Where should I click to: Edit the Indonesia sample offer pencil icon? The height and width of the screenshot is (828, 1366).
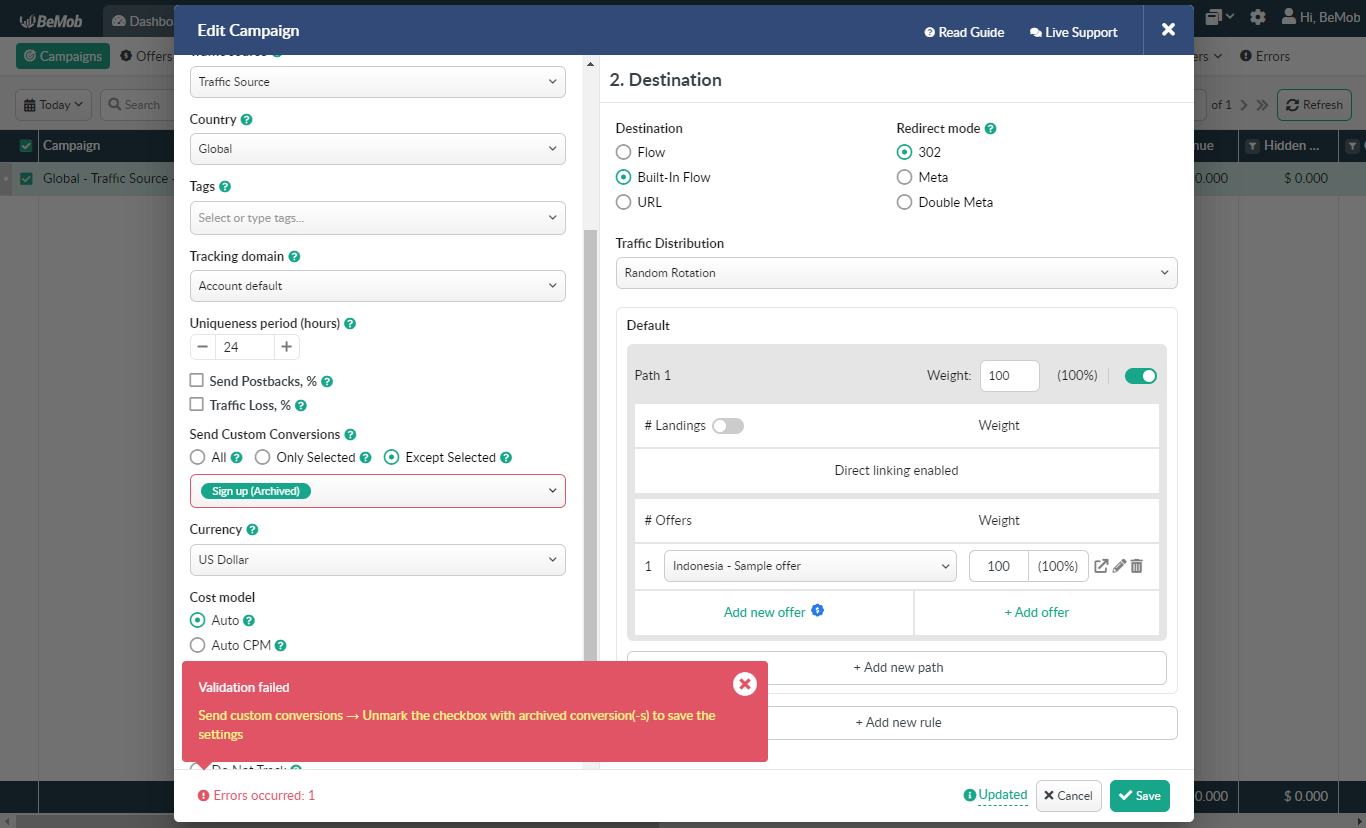[1119, 566]
